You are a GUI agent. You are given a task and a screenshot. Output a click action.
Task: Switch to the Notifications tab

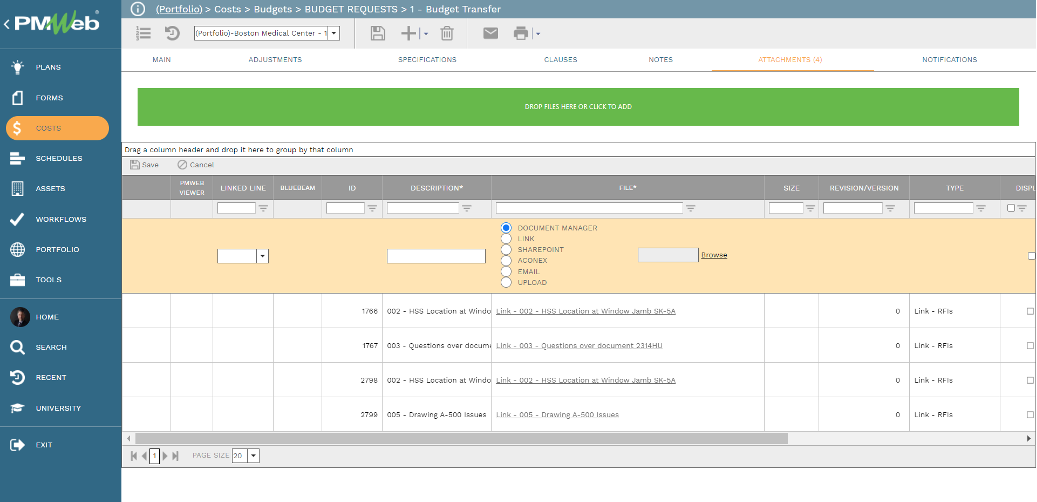click(x=950, y=60)
